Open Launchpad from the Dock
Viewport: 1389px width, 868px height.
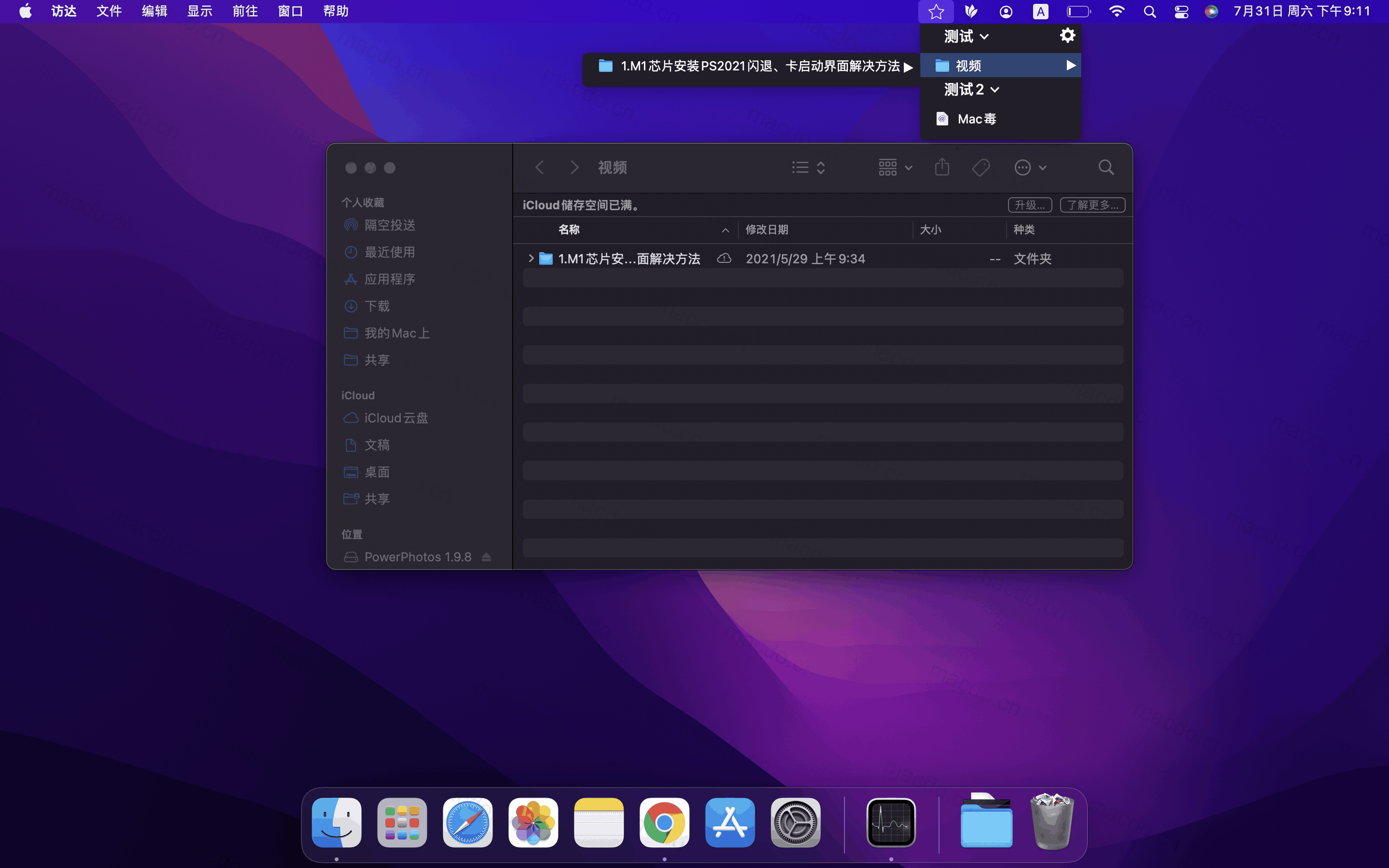tap(402, 822)
